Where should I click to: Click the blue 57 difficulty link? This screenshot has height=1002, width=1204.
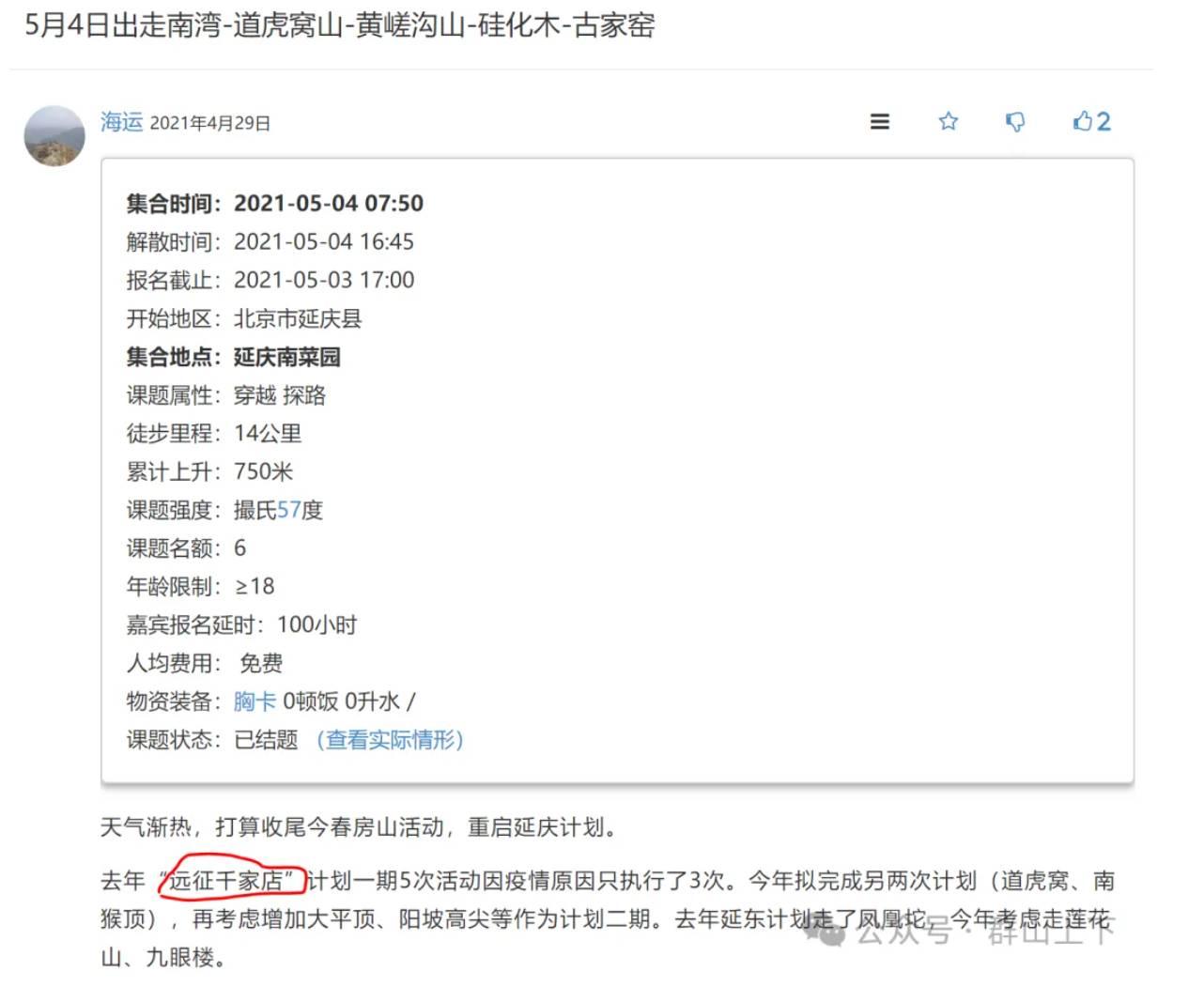click(x=288, y=510)
